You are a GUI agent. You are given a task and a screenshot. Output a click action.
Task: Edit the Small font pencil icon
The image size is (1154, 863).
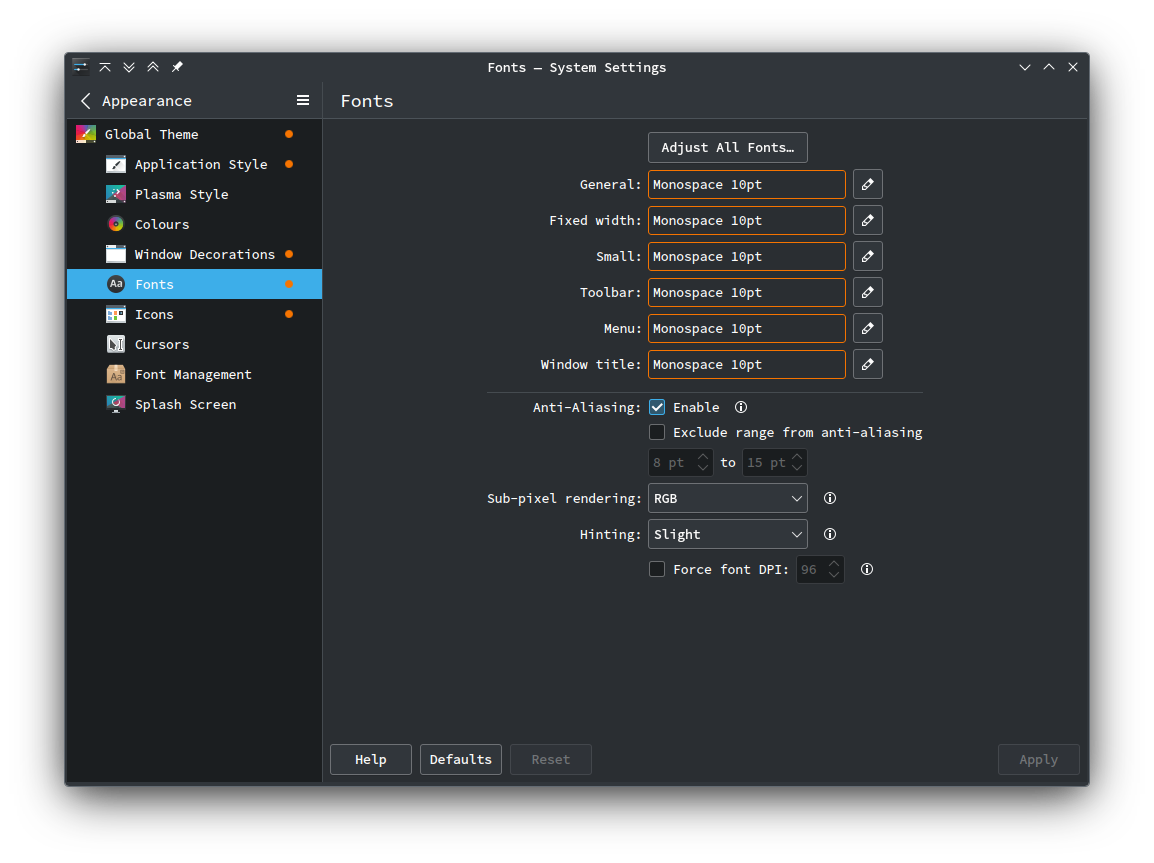coord(868,257)
